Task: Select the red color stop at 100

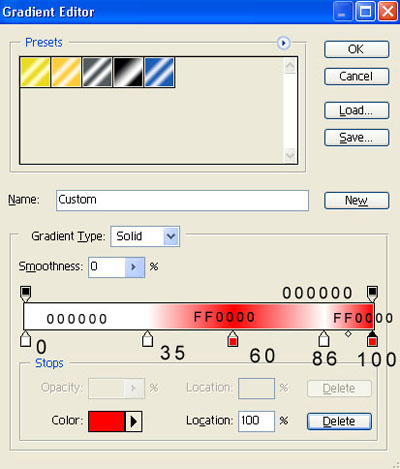Action: pos(372,339)
